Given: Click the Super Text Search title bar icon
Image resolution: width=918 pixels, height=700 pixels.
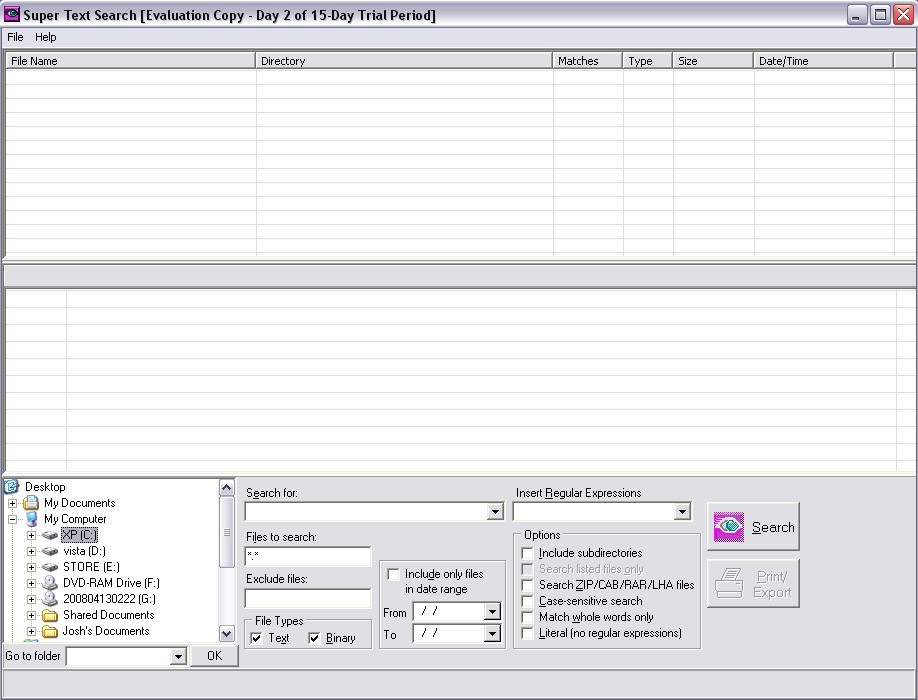Looking at the screenshot, I should (x=12, y=14).
